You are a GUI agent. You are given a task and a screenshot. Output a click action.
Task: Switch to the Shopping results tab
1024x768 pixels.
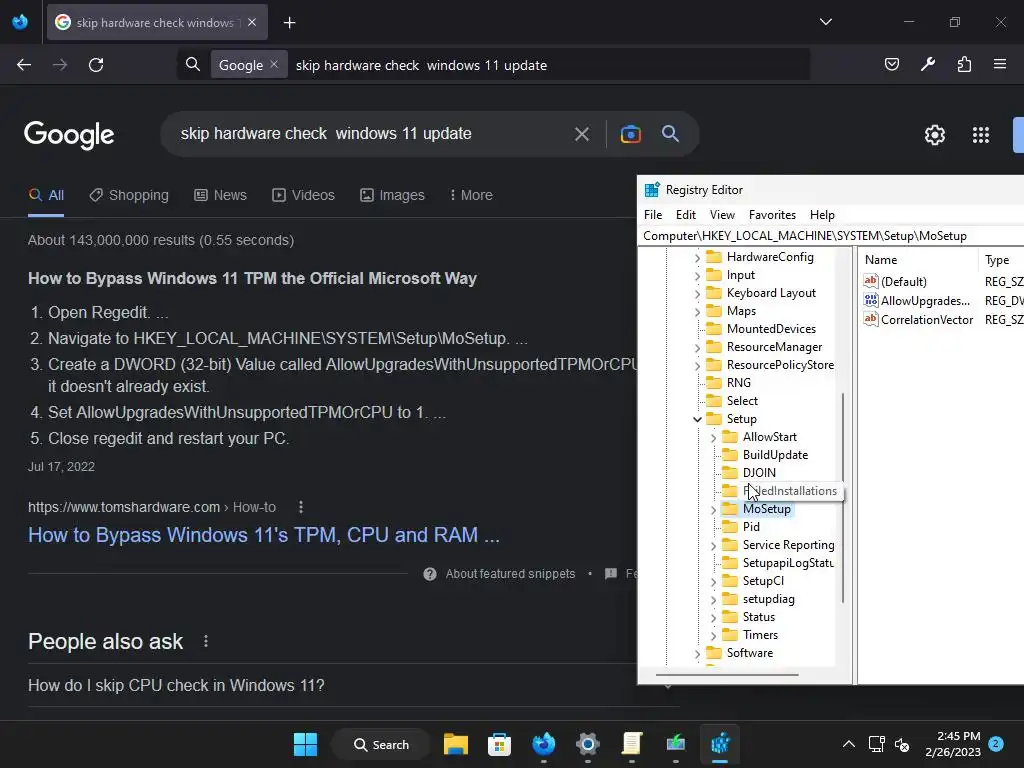point(129,195)
